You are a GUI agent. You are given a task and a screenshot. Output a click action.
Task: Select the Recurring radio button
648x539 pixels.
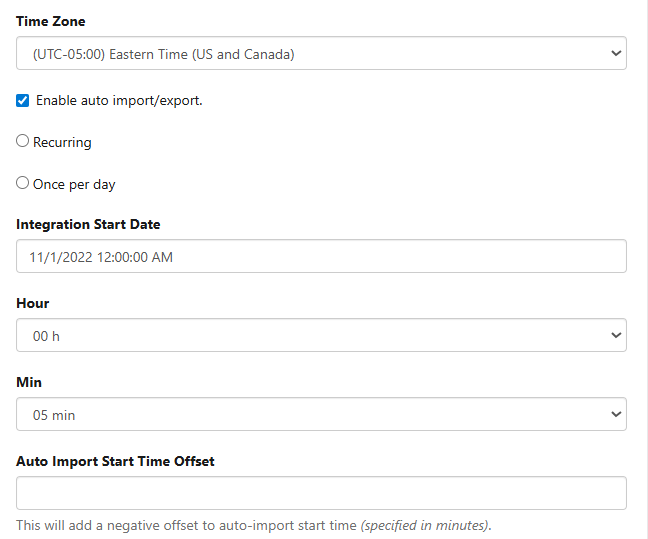point(23,142)
